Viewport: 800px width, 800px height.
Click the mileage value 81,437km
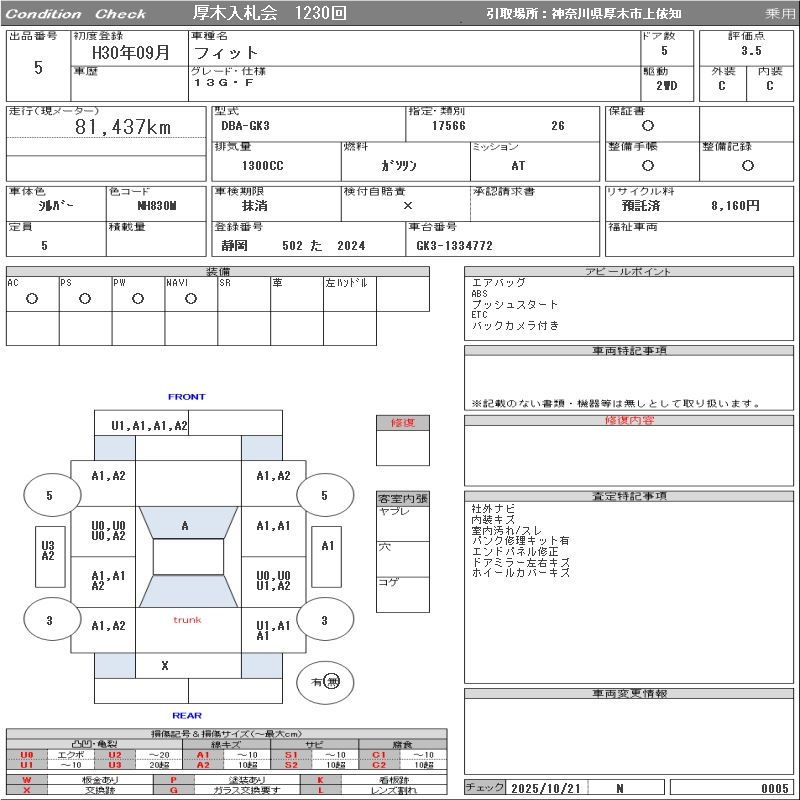(x=123, y=127)
